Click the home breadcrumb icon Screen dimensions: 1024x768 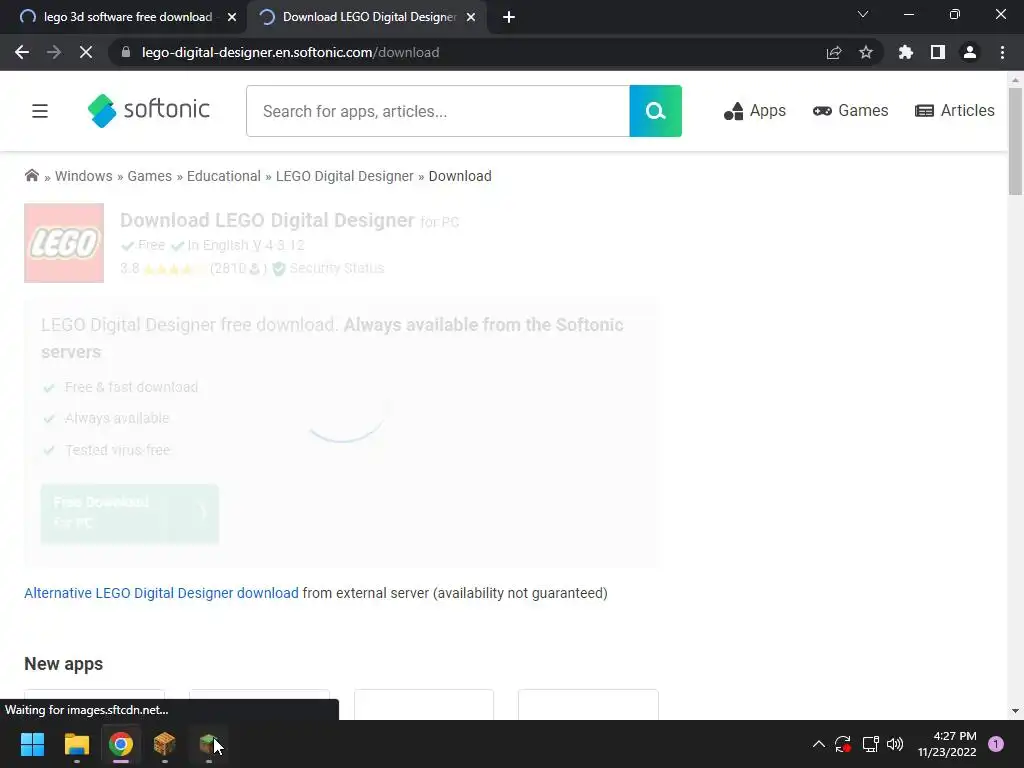click(x=31, y=176)
